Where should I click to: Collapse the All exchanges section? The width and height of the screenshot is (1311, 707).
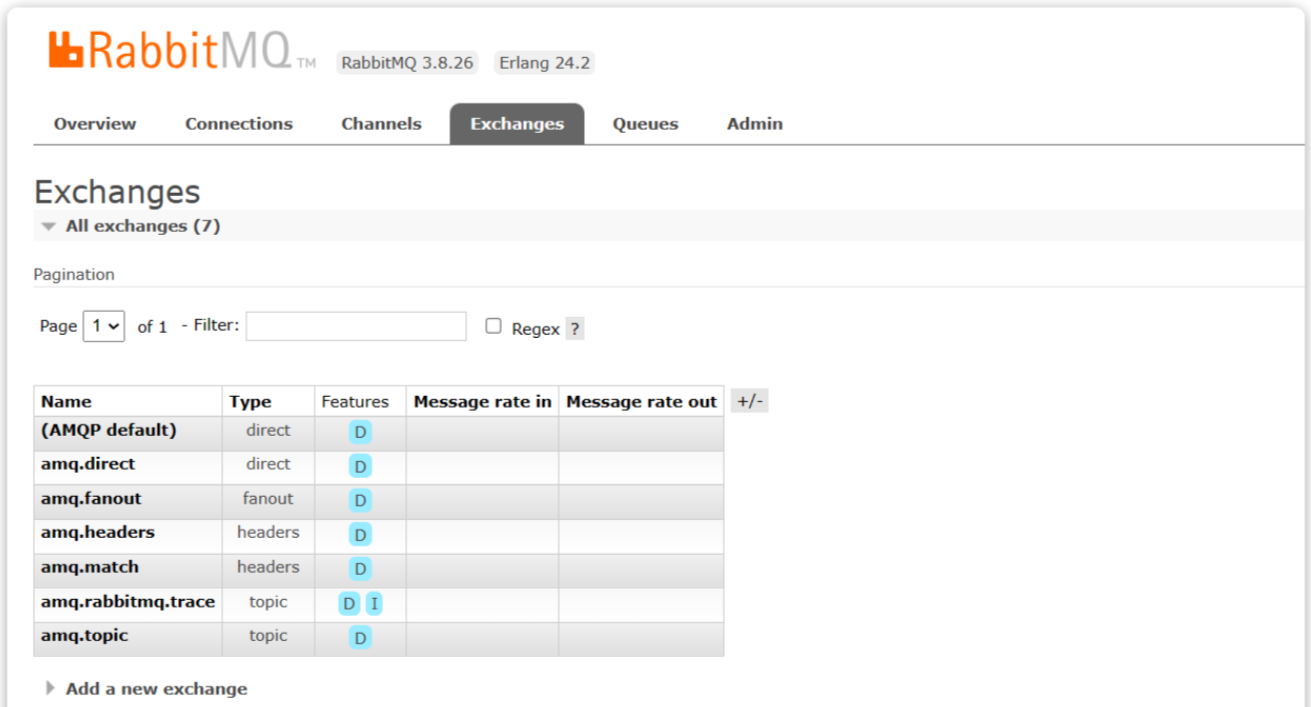(x=142, y=226)
